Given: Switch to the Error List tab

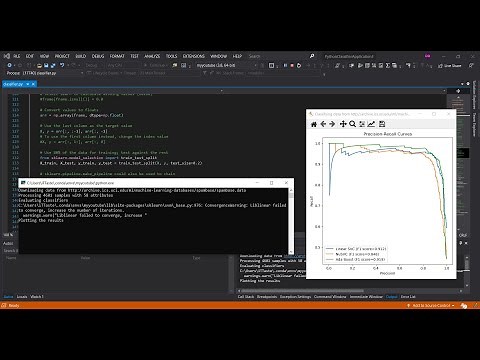Looking at the screenshot, I should [x=408, y=296].
